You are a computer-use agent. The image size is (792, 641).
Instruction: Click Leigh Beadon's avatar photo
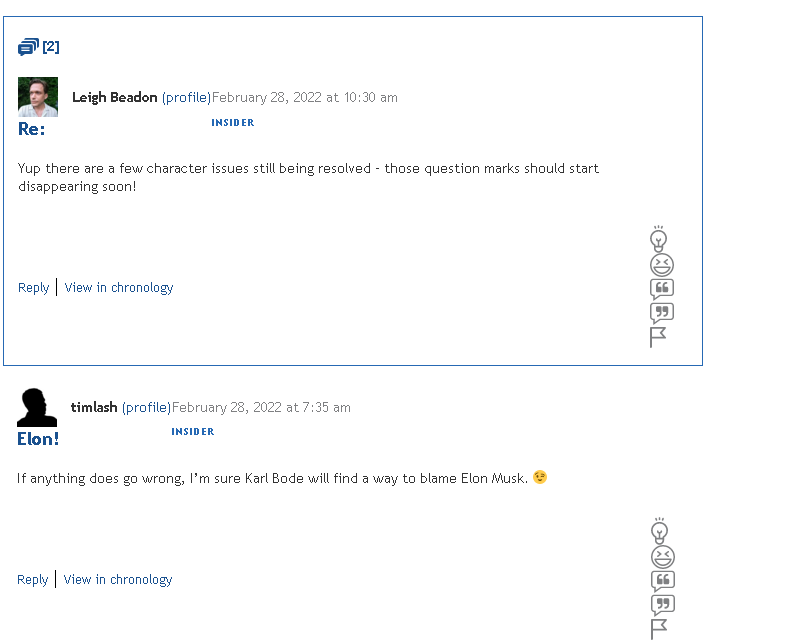38,97
